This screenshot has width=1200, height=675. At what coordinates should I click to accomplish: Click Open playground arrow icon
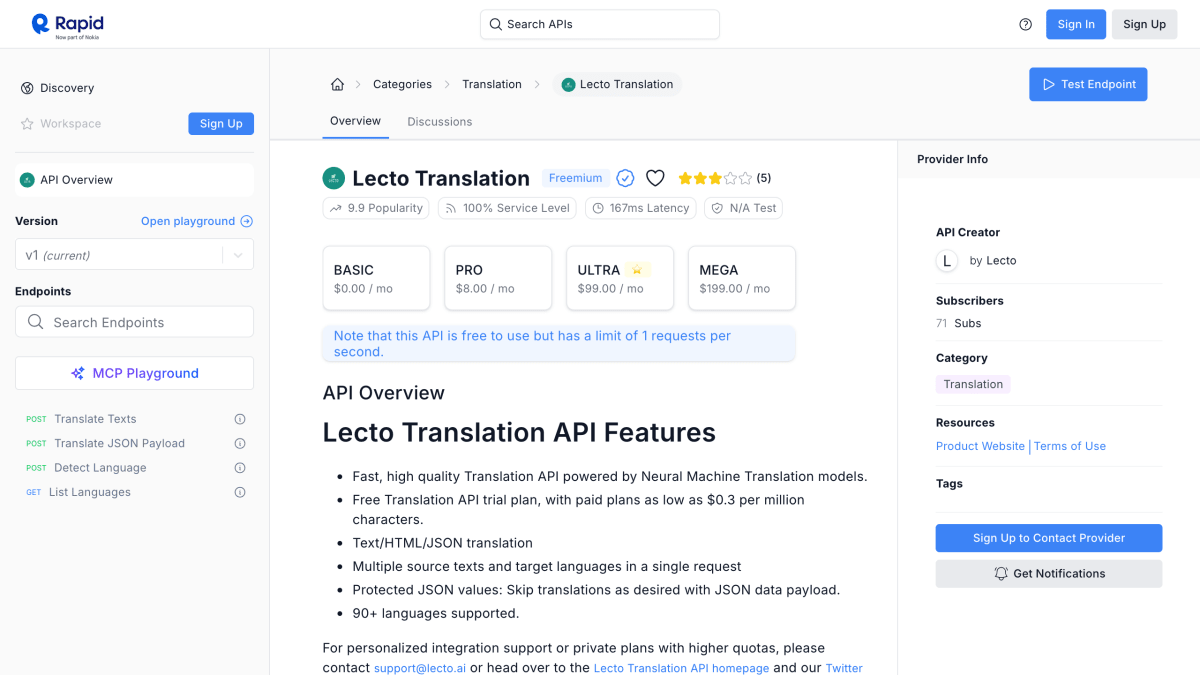tap(247, 221)
